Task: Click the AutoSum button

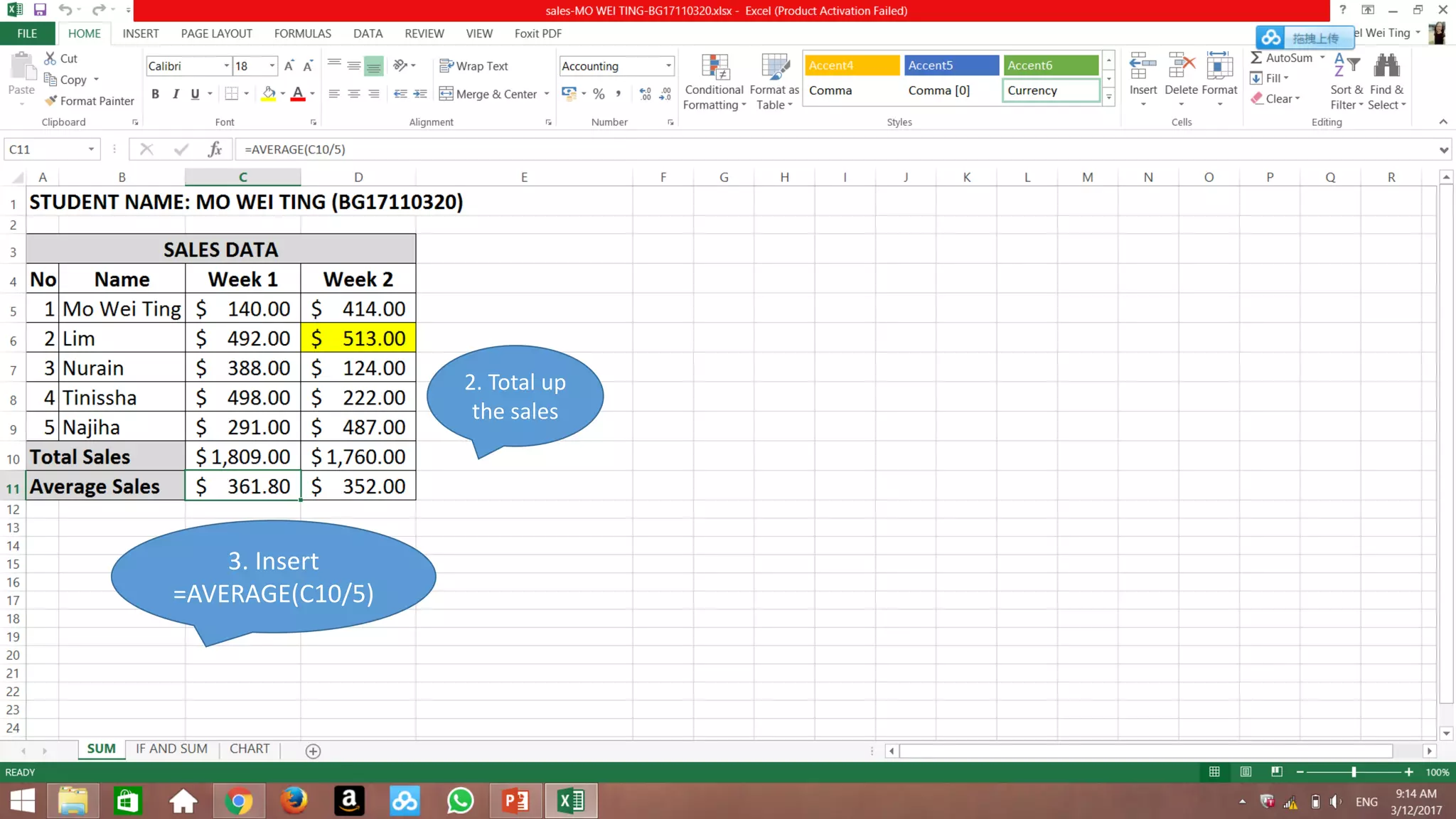Action: tap(1283, 58)
